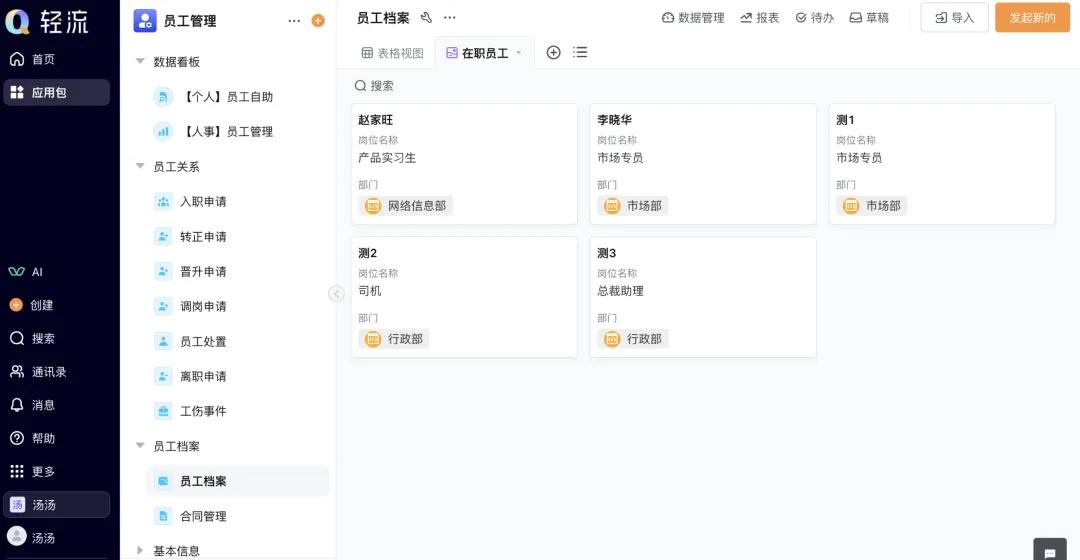Open the dropdown arrow on the 在职员工 tab

(519, 53)
